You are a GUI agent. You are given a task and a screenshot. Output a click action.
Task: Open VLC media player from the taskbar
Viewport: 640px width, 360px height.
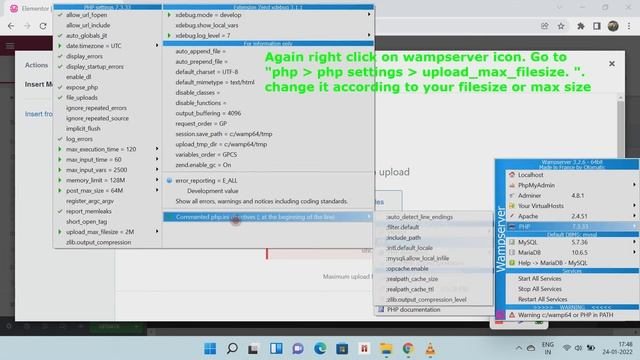(430, 349)
